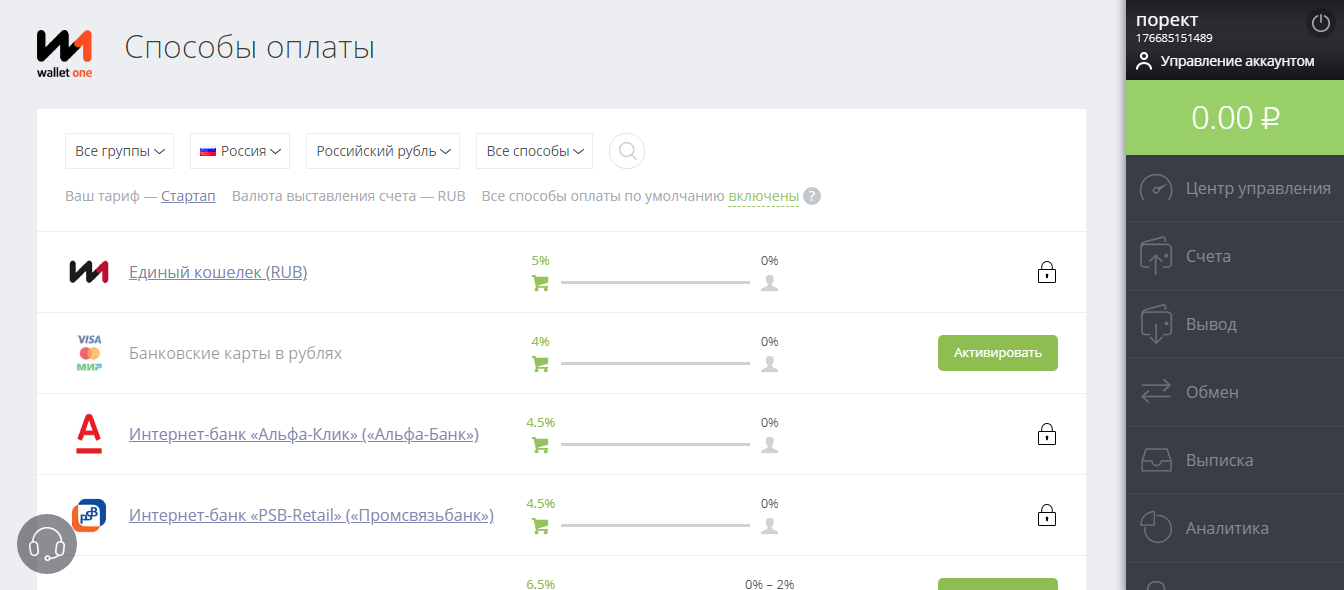
Task: Click the account number 176685151489
Action: [x=1174, y=38]
